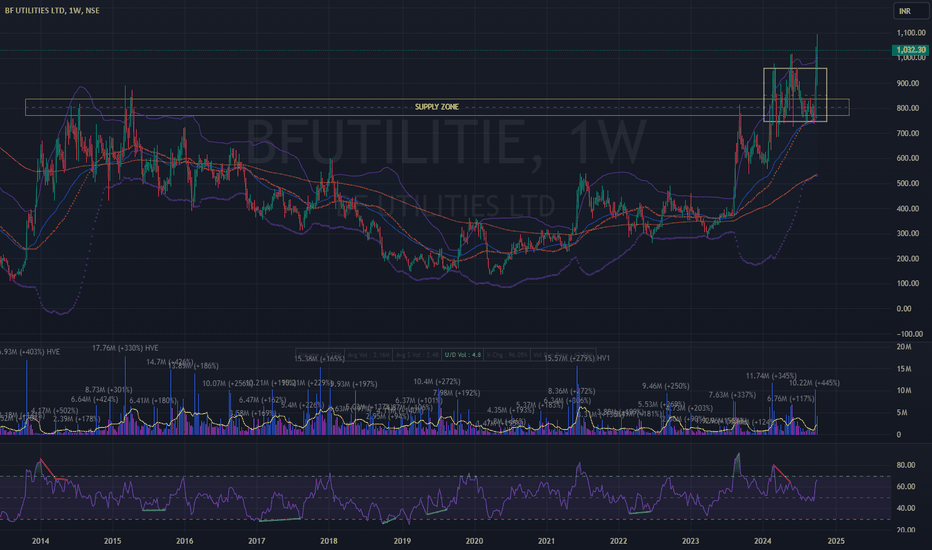Click the 0.00 level on the price axis
This screenshot has height=550, width=932.
tap(904, 309)
